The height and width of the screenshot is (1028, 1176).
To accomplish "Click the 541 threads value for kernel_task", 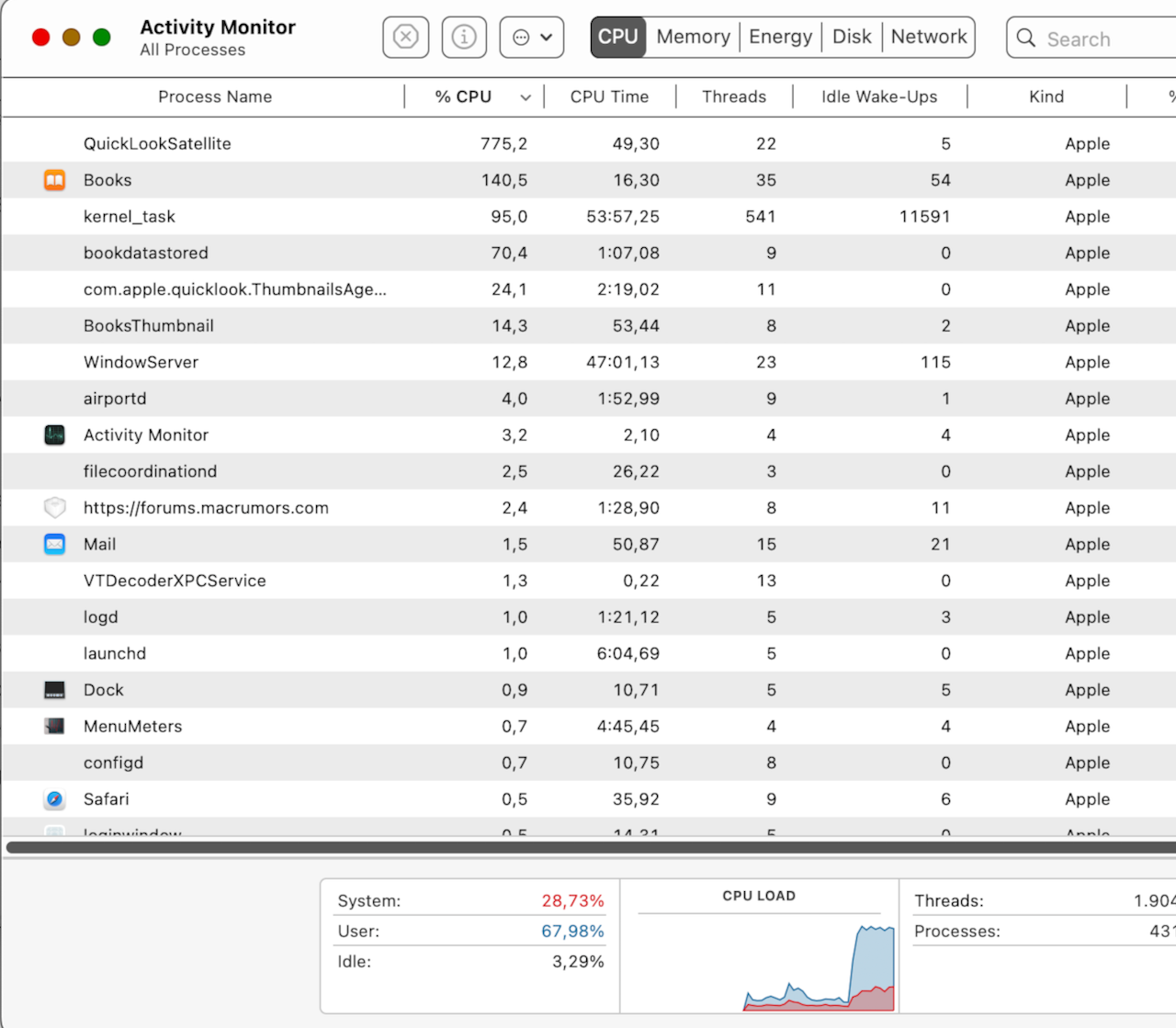I will (761, 217).
